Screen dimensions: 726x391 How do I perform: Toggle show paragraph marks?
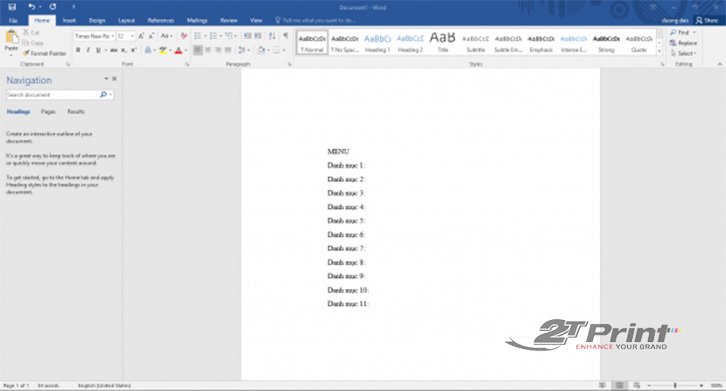pyautogui.click(x=286, y=36)
